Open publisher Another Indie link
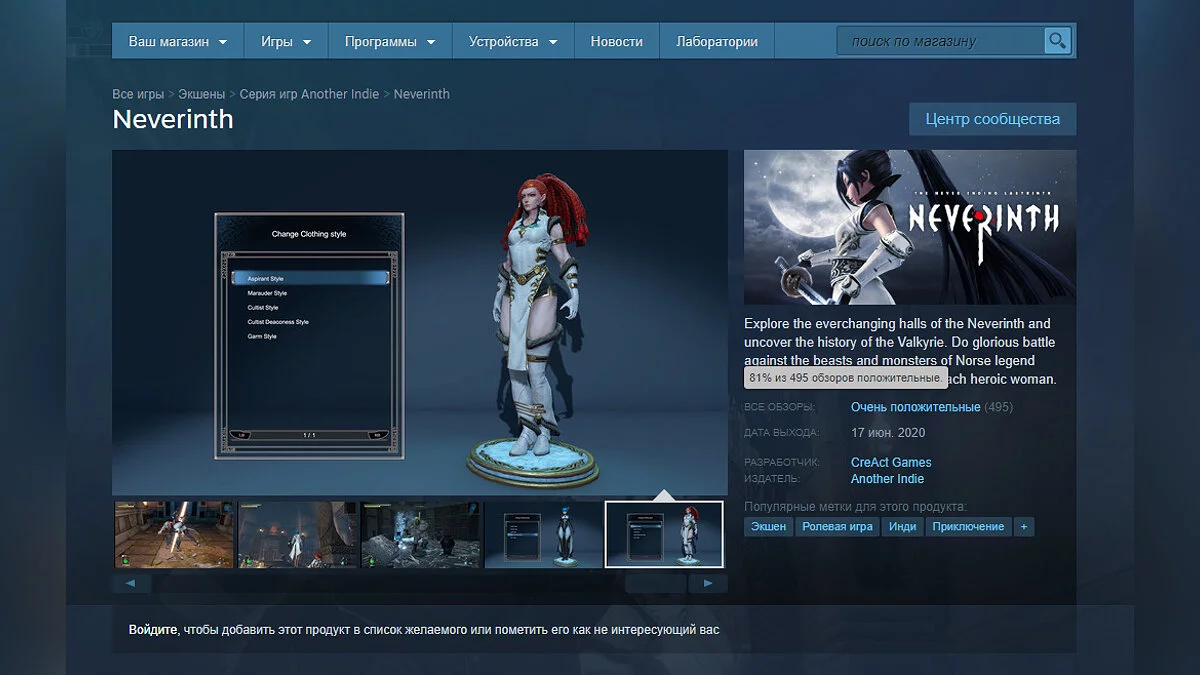Viewport: 1200px width, 675px height. click(x=887, y=479)
